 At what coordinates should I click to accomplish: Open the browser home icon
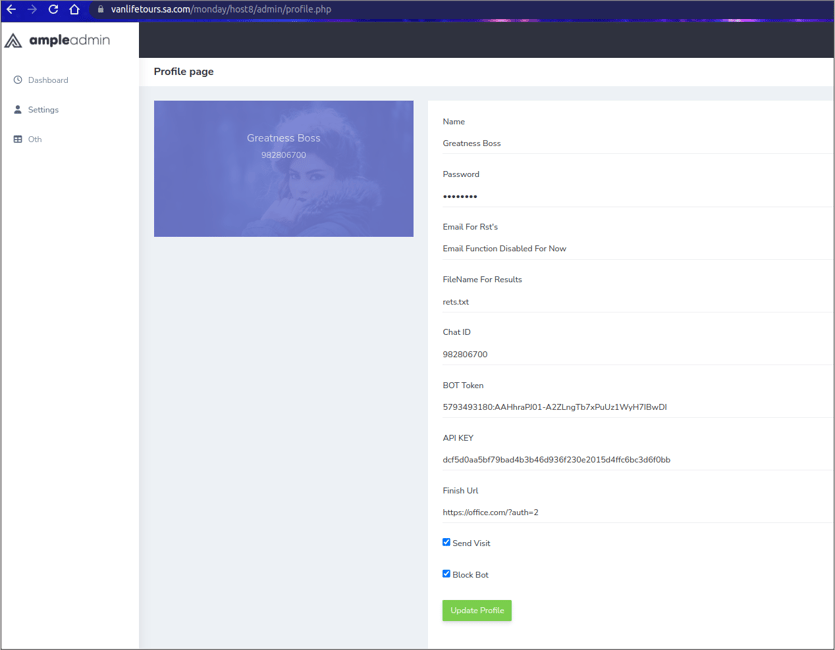coord(75,9)
